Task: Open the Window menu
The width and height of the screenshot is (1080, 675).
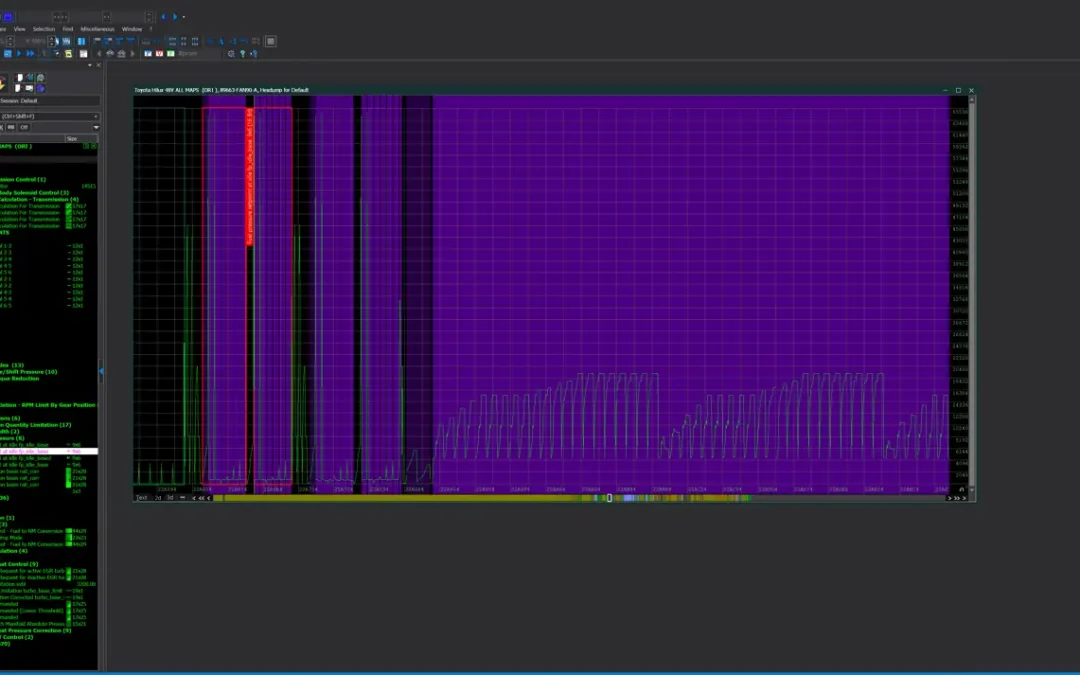Action: 132,29
